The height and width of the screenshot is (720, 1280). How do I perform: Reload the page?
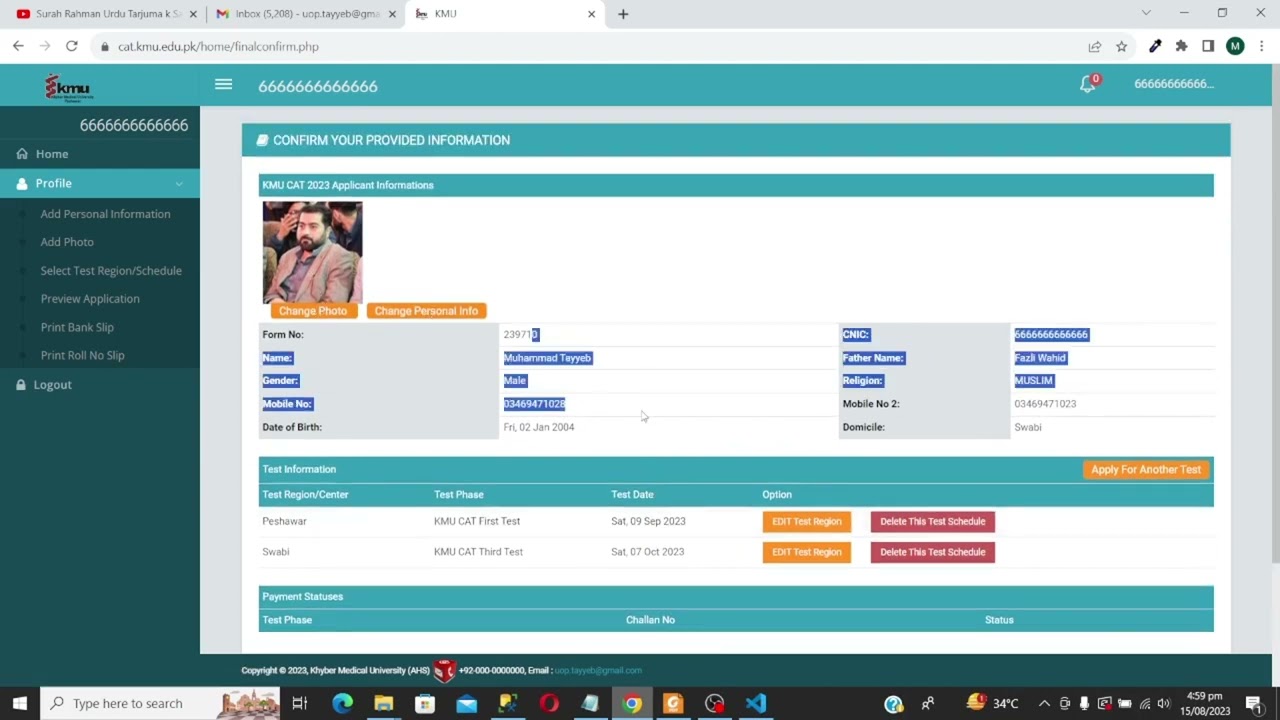pyautogui.click(x=72, y=46)
